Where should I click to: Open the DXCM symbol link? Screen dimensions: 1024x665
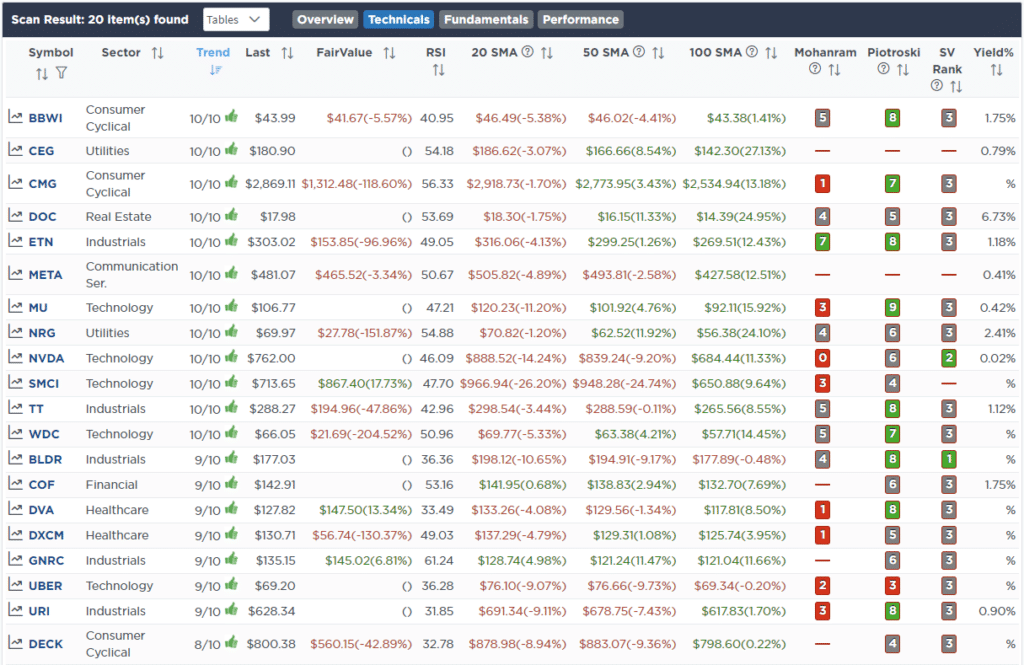[46, 535]
